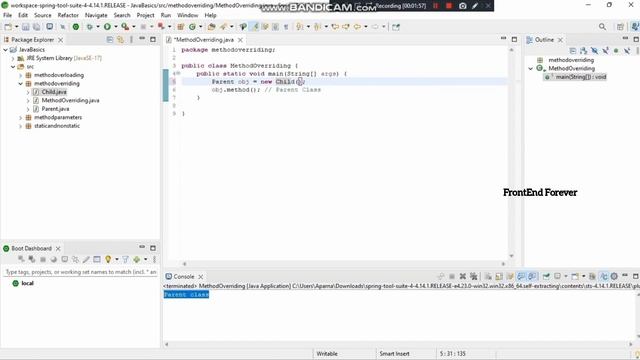This screenshot has height=360, width=640.
Task: Click Sort icon in Outline toolbar
Action: 583,51
